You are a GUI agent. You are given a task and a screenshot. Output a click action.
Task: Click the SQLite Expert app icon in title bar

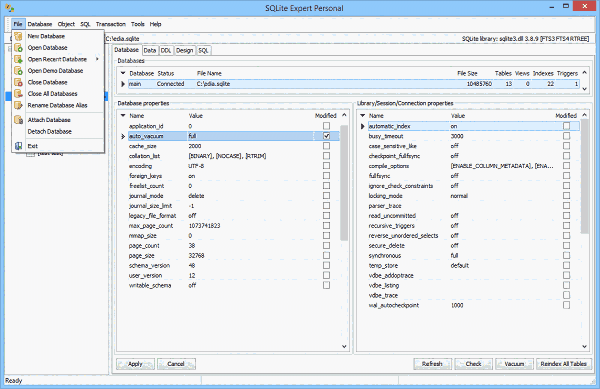click(x=10, y=8)
